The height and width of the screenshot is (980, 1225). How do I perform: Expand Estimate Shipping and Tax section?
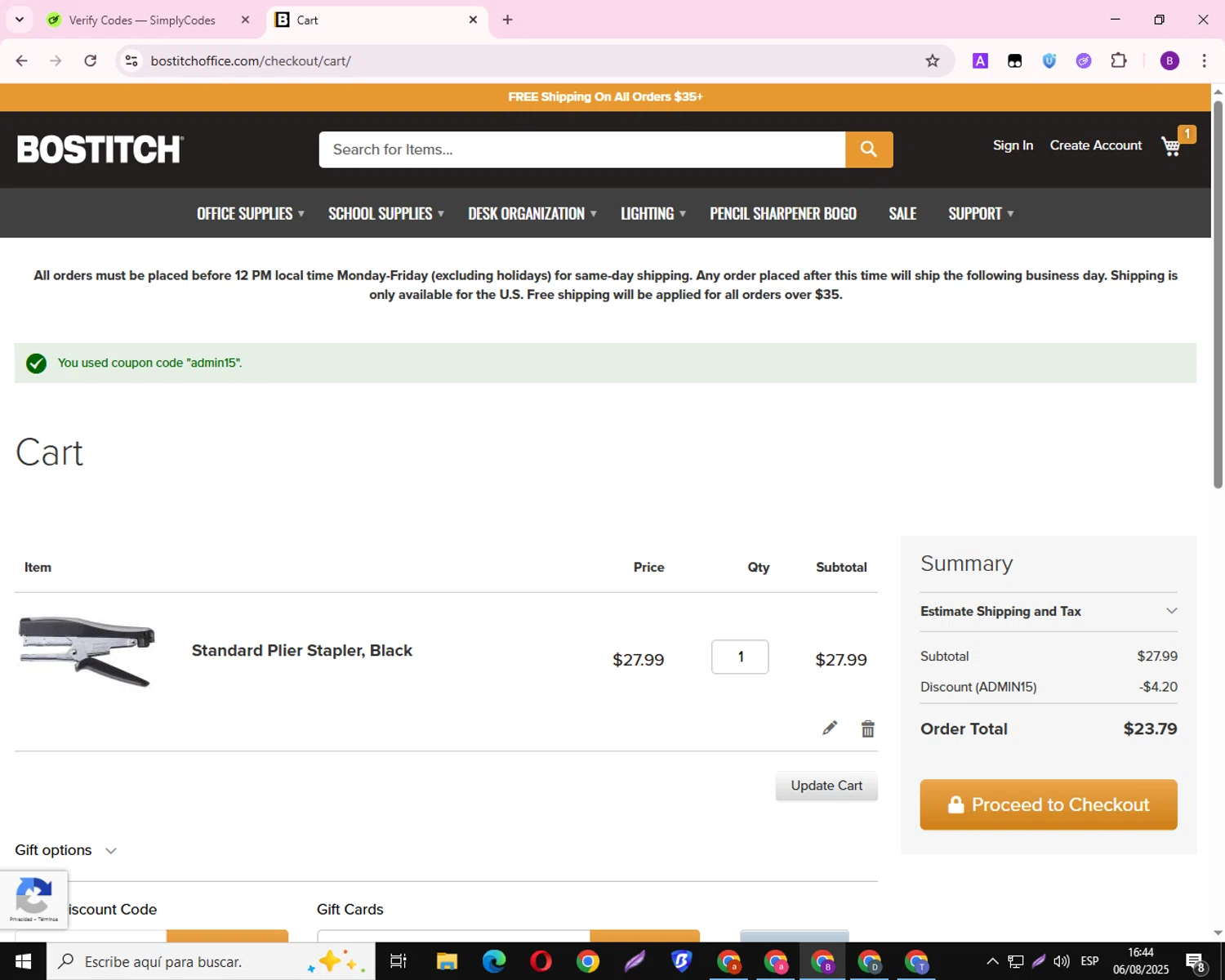[x=1049, y=612]
